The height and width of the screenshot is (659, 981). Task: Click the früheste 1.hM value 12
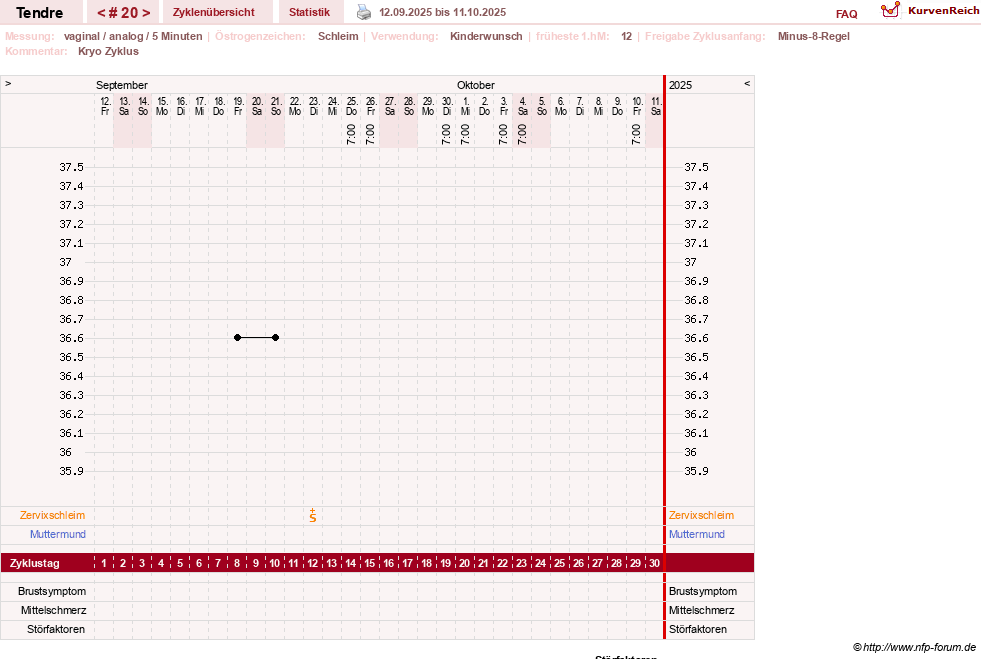(626, 36)
